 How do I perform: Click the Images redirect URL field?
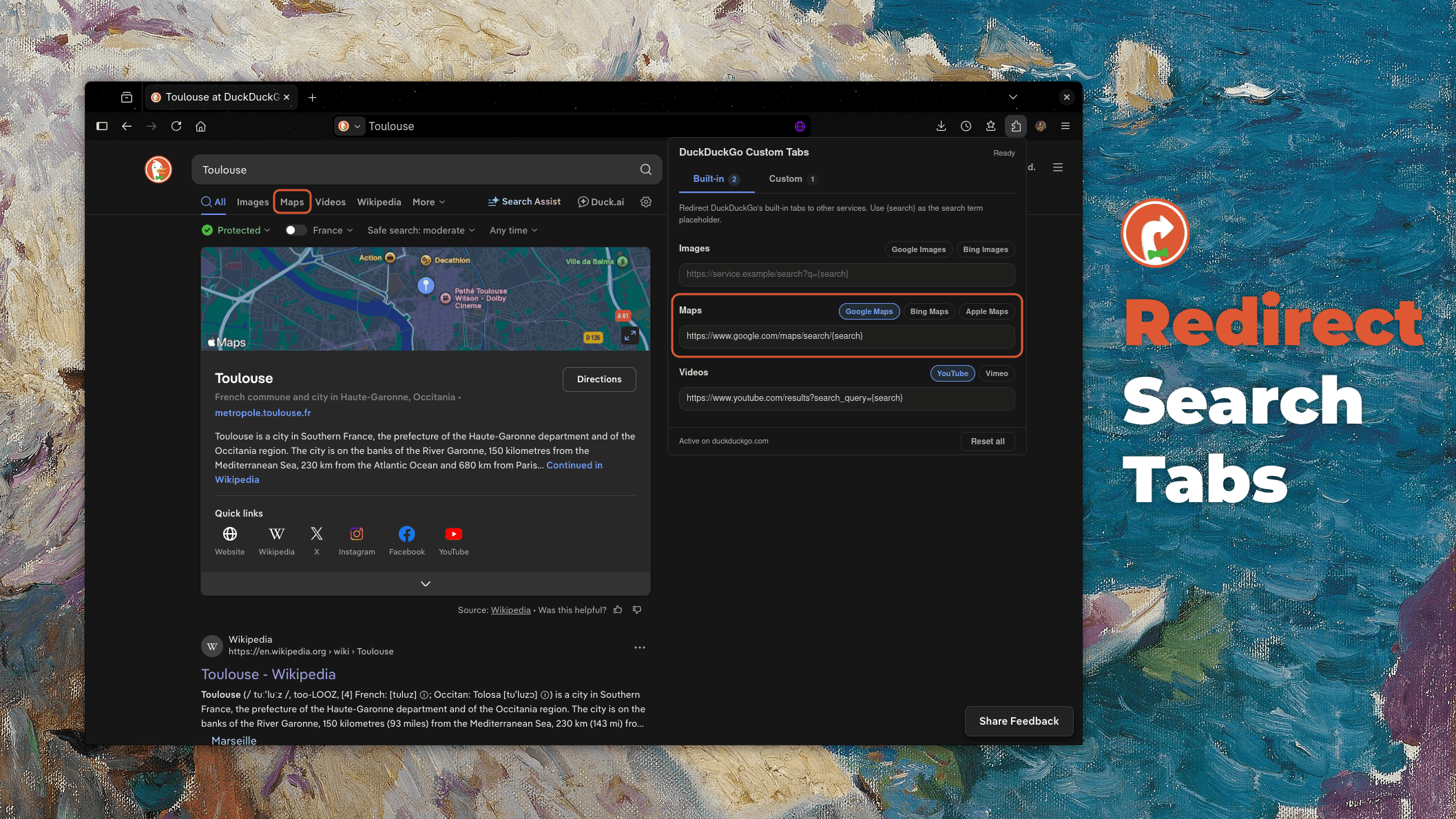pos(846,274)
